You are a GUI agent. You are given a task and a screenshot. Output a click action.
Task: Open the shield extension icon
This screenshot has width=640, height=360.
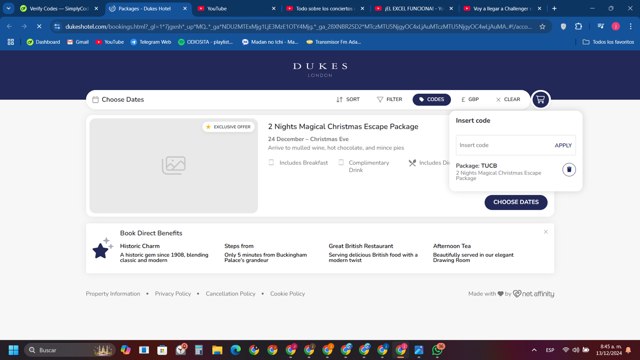point(563,27)
